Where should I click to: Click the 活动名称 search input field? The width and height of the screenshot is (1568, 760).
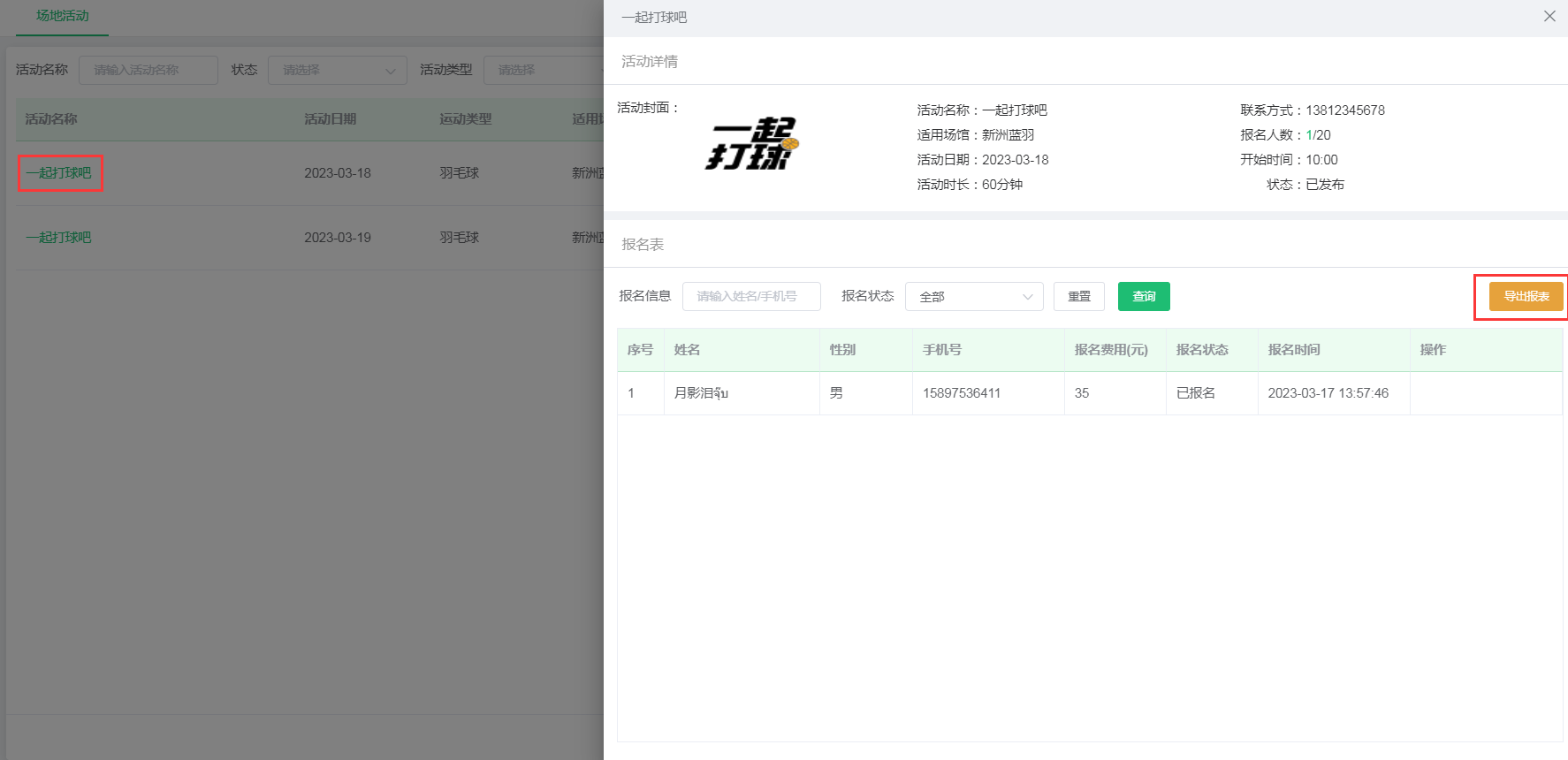pos(148,70)
